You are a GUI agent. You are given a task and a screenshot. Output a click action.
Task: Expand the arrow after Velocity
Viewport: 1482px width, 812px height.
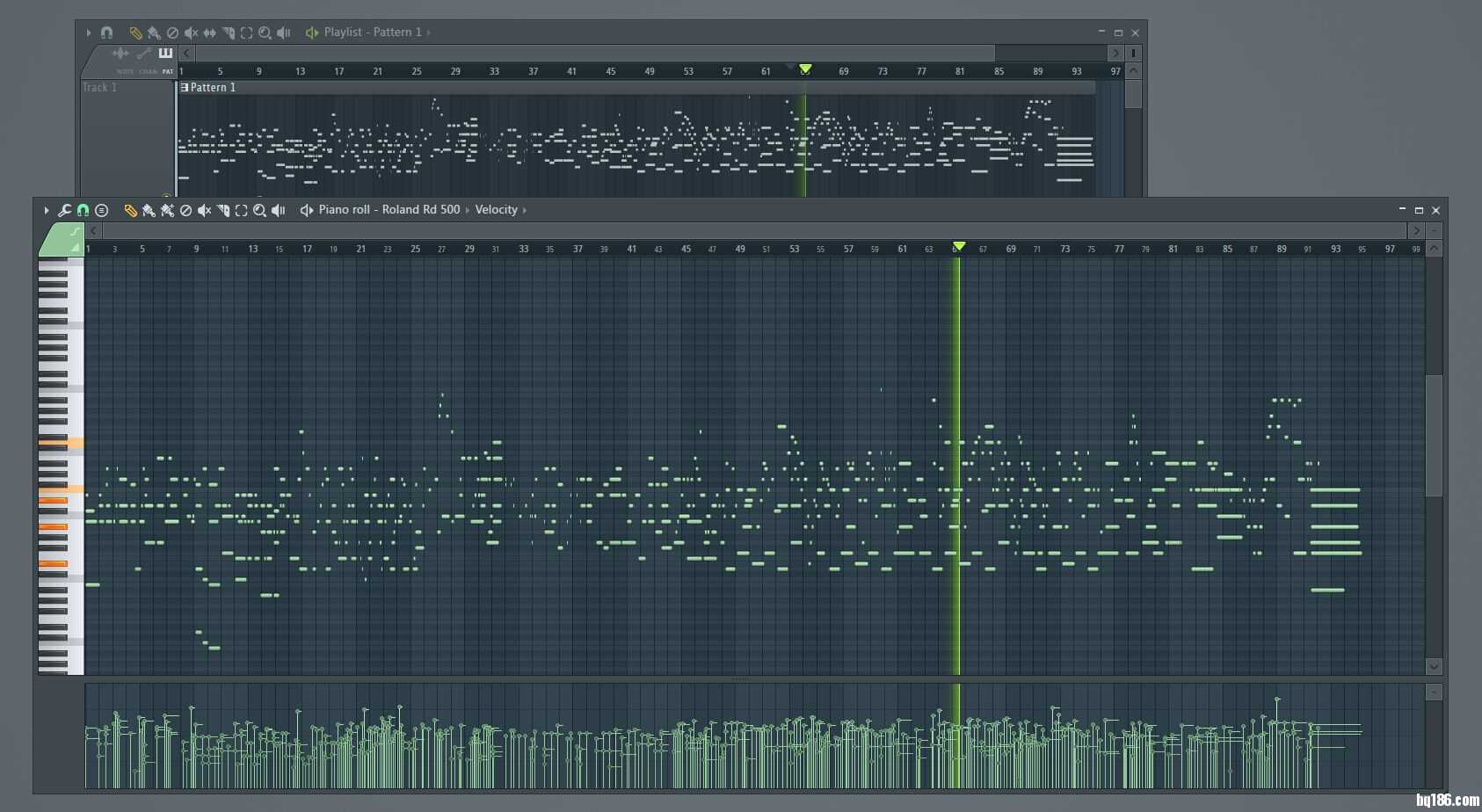coord(525,210)
